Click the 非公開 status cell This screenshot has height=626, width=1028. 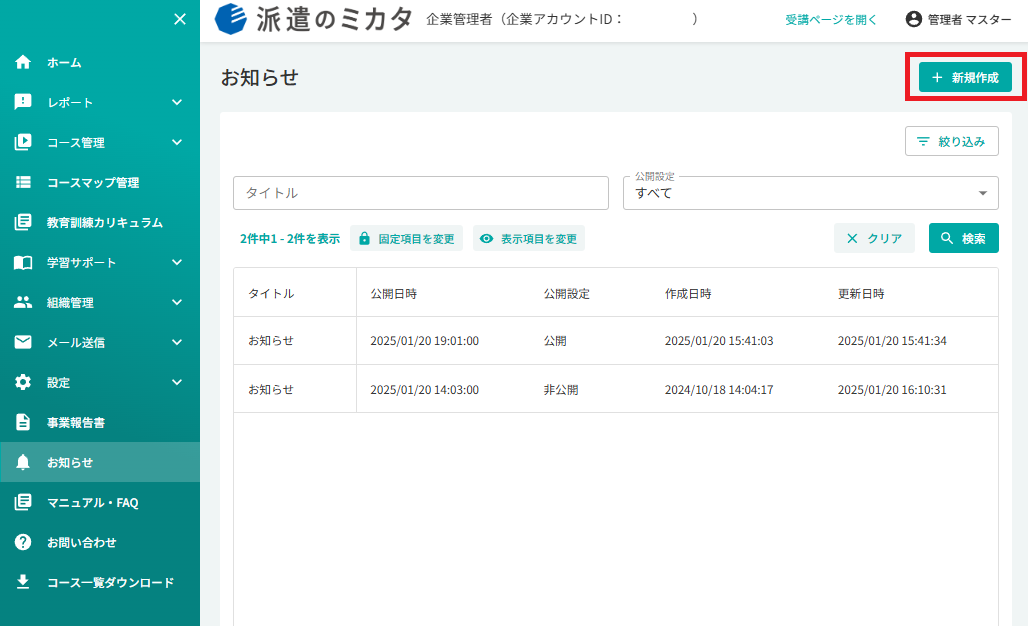(561, 389)
